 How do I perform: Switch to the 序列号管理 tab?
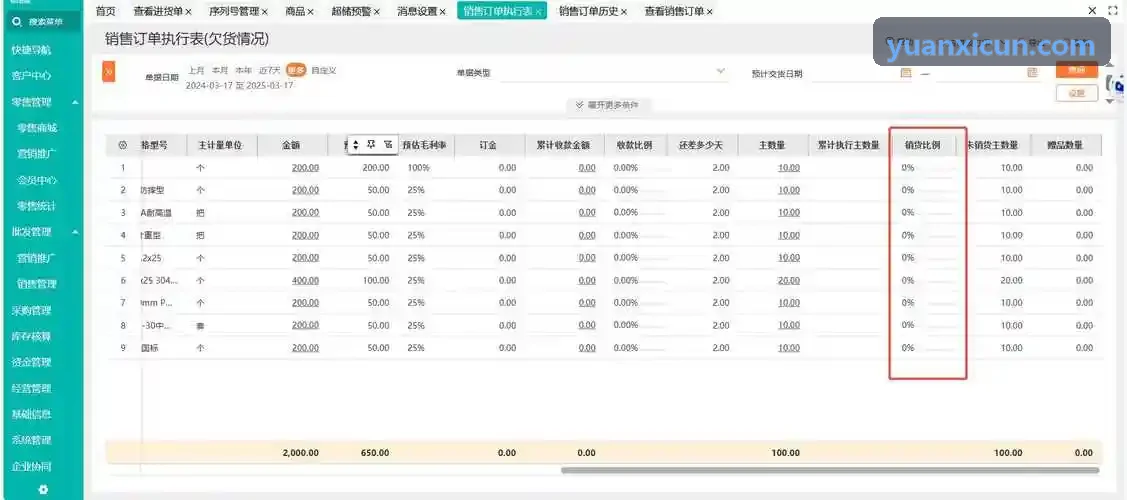(234, 11)
